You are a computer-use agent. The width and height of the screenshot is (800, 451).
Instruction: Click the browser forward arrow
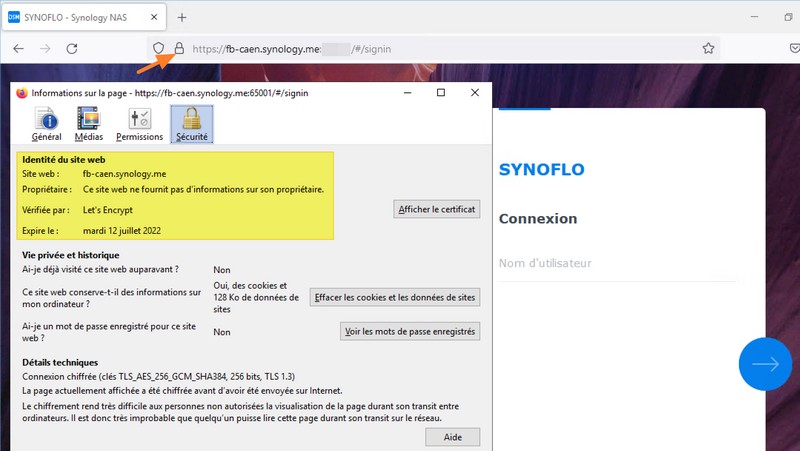point(45,48)
